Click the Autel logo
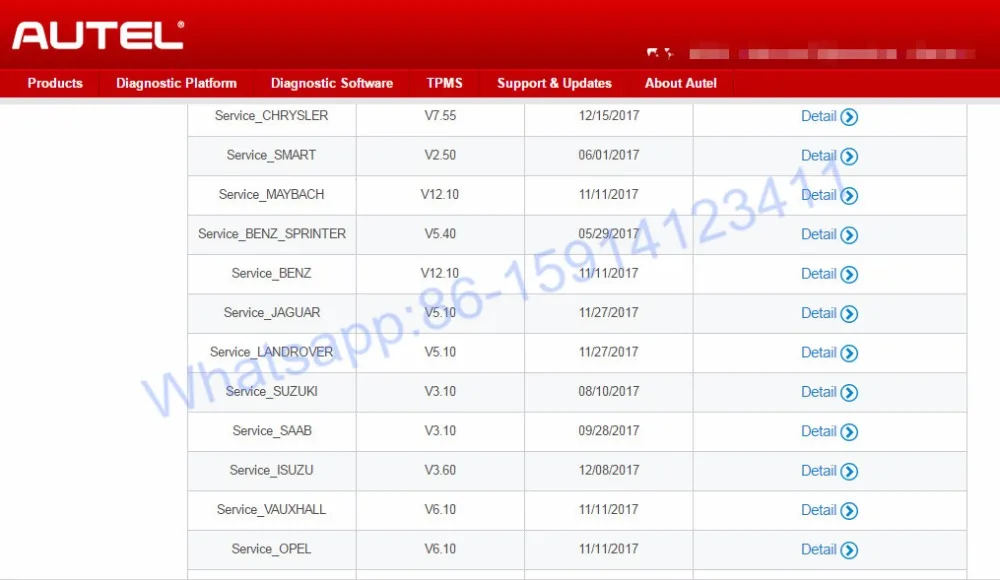This screenshot has width=1000, height=580. [x=98, y=35]
